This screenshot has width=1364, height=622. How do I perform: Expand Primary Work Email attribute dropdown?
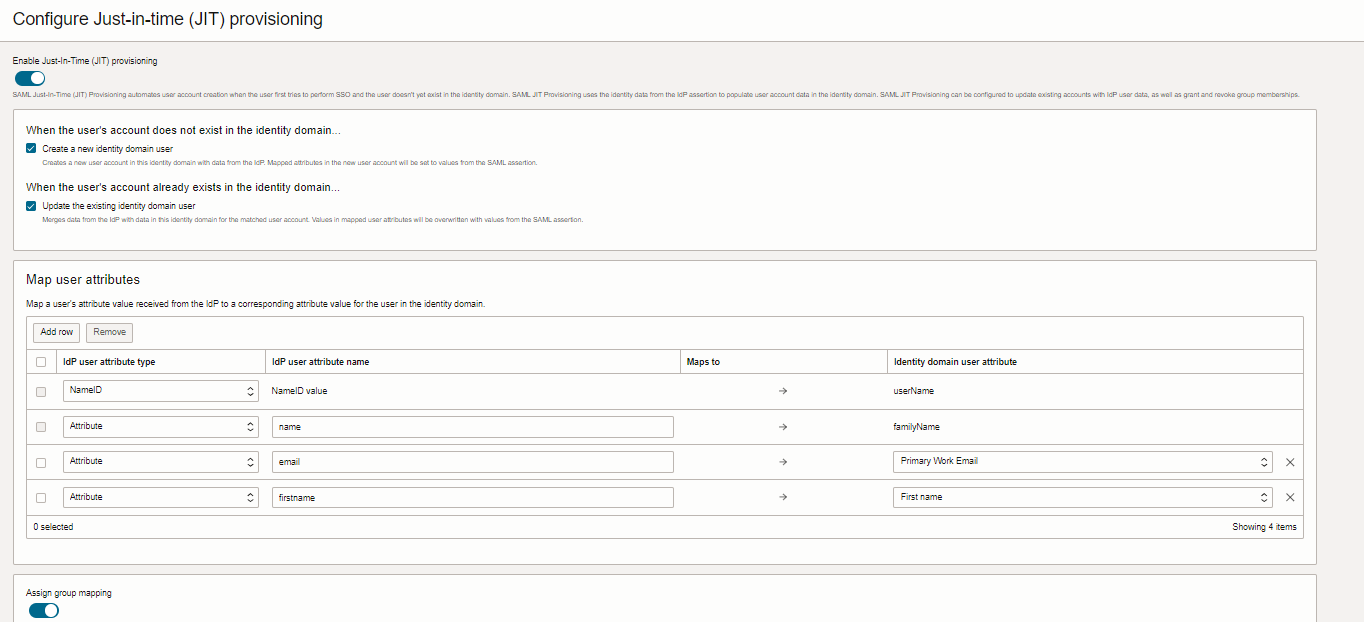pos(1083,462)
